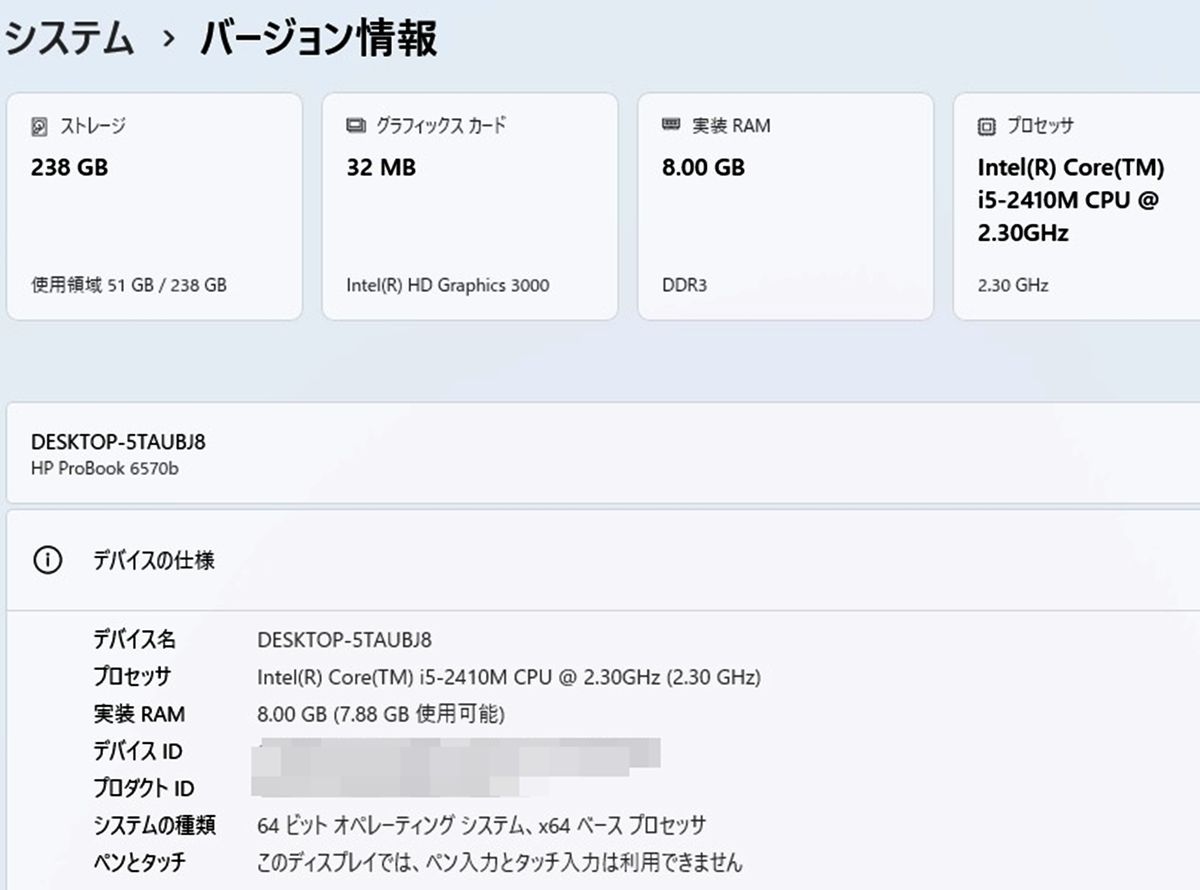Select the Intel(R) HD Graphics 3000 label
Viewport: 1200px width, 890px height.
[448, 285]
